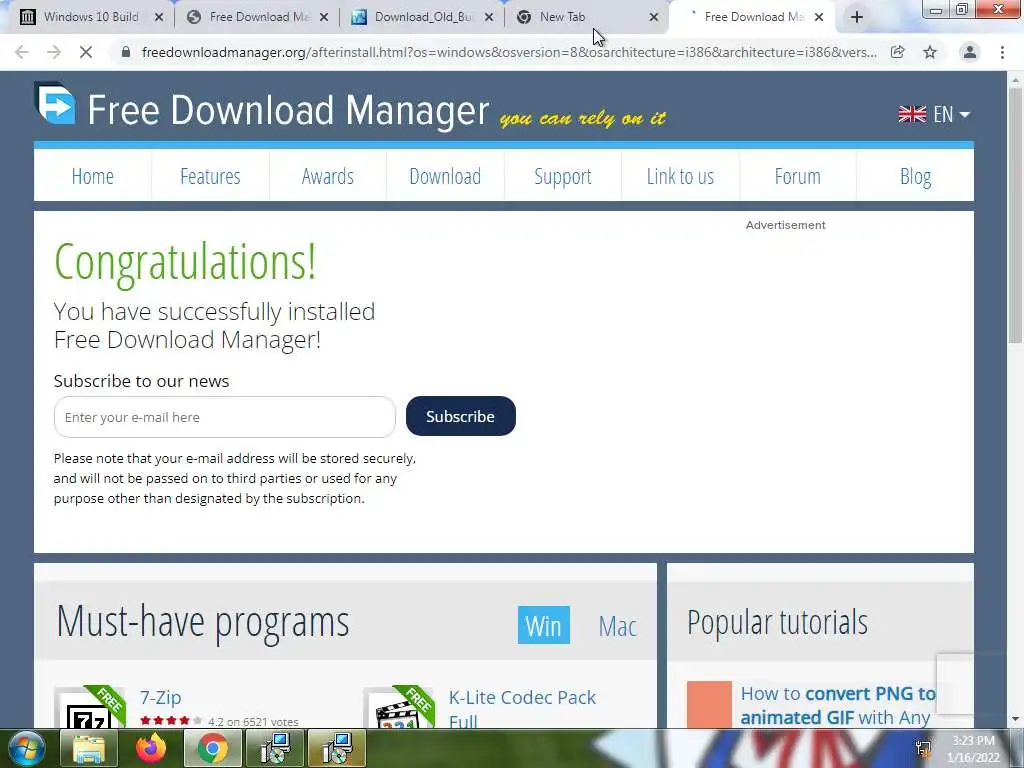Screen dimensions: 1024x768
Task: Click the Subscribe to our news label
Action: click(x=141, y=381)
